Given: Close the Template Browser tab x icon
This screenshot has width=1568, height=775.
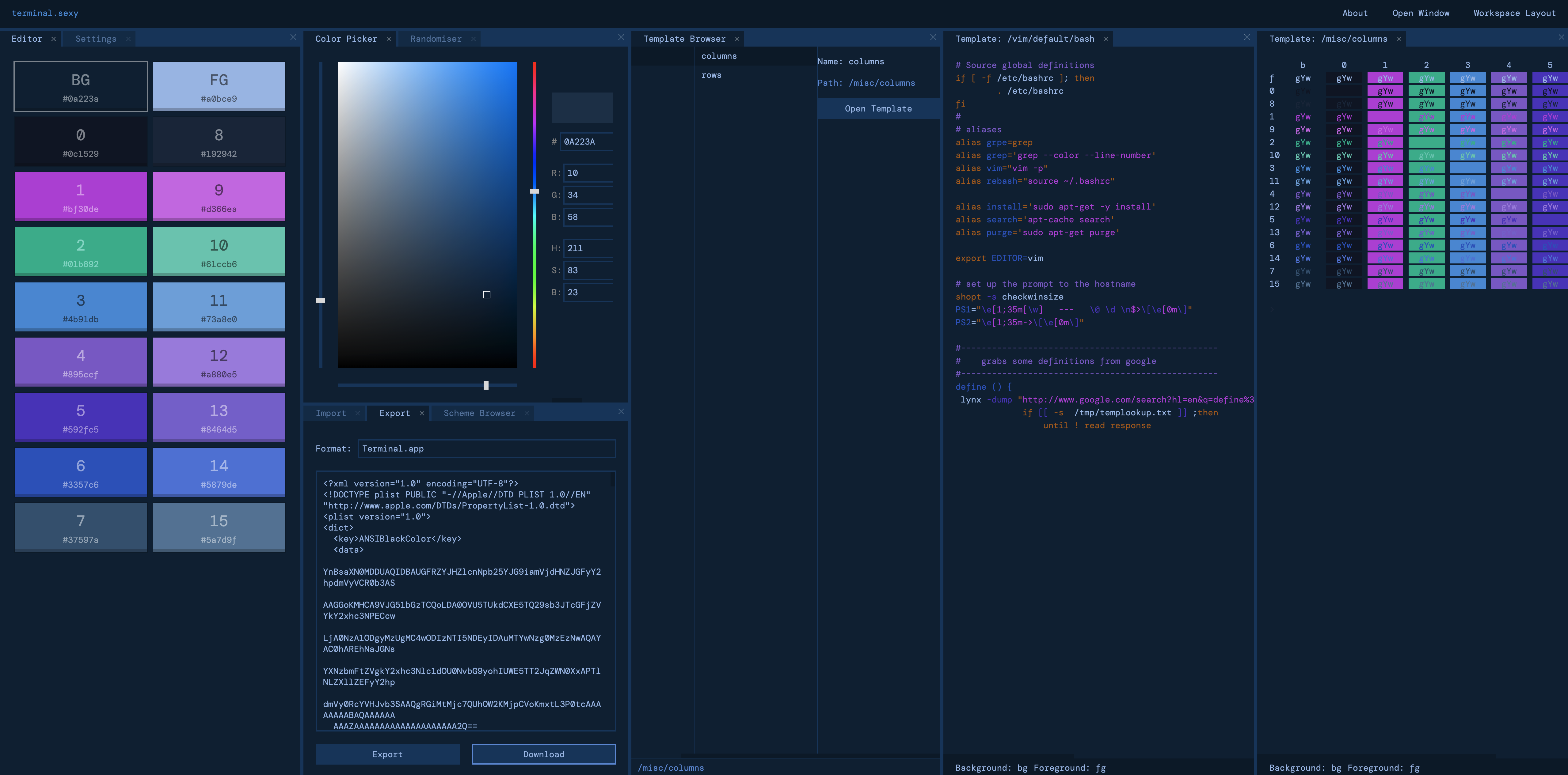Looking at the screenshot, I should point(737,39).
